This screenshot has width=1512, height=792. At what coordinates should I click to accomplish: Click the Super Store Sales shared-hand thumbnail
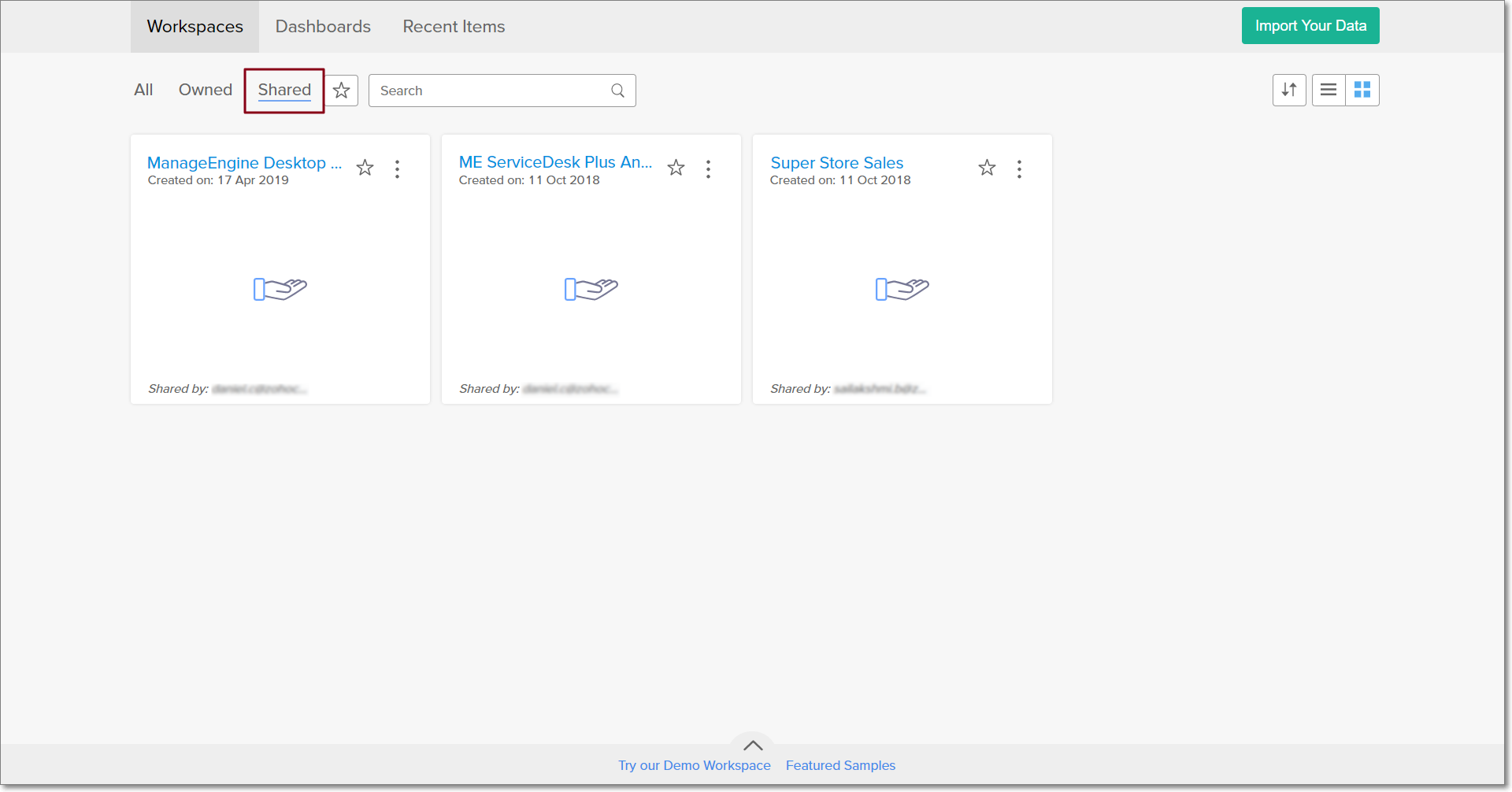pos(902,289)
